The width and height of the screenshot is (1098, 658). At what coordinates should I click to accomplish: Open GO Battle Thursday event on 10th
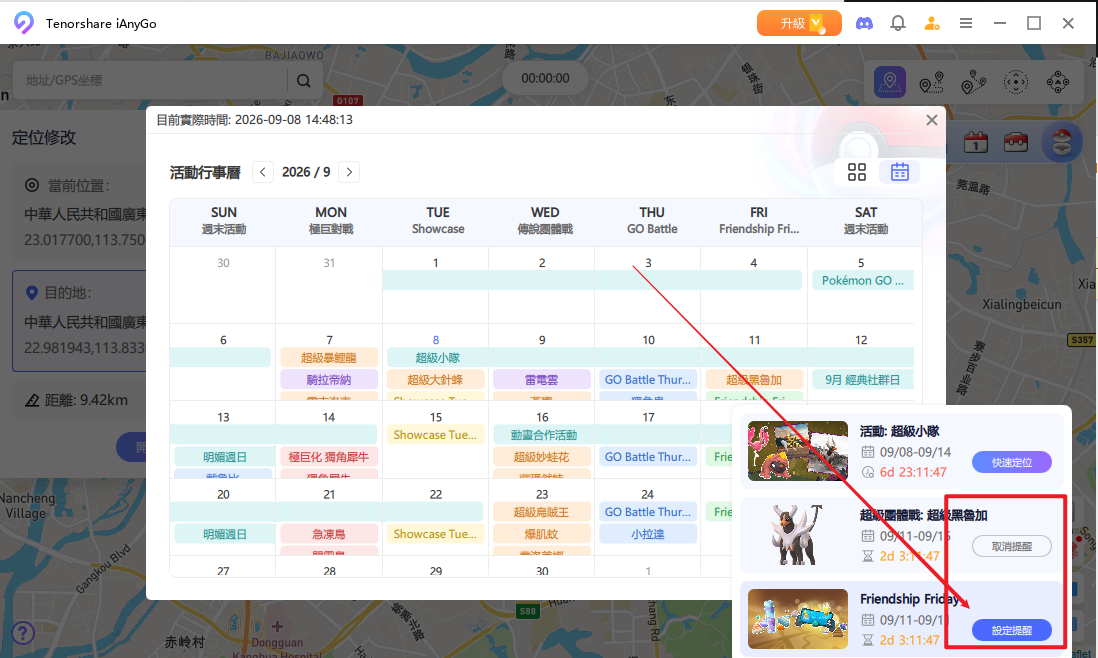pyautogui.click(x=648, y=379)
